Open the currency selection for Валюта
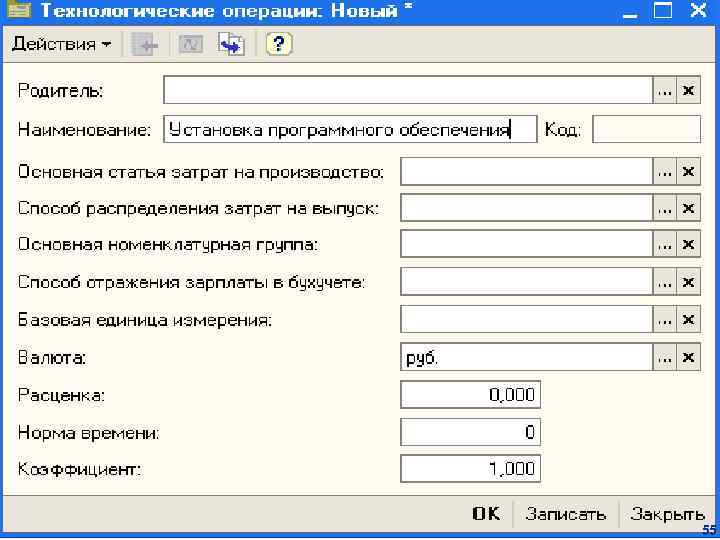Image resolution: width=720 pixels, height=540 pixels. click(x=664, y=357)
